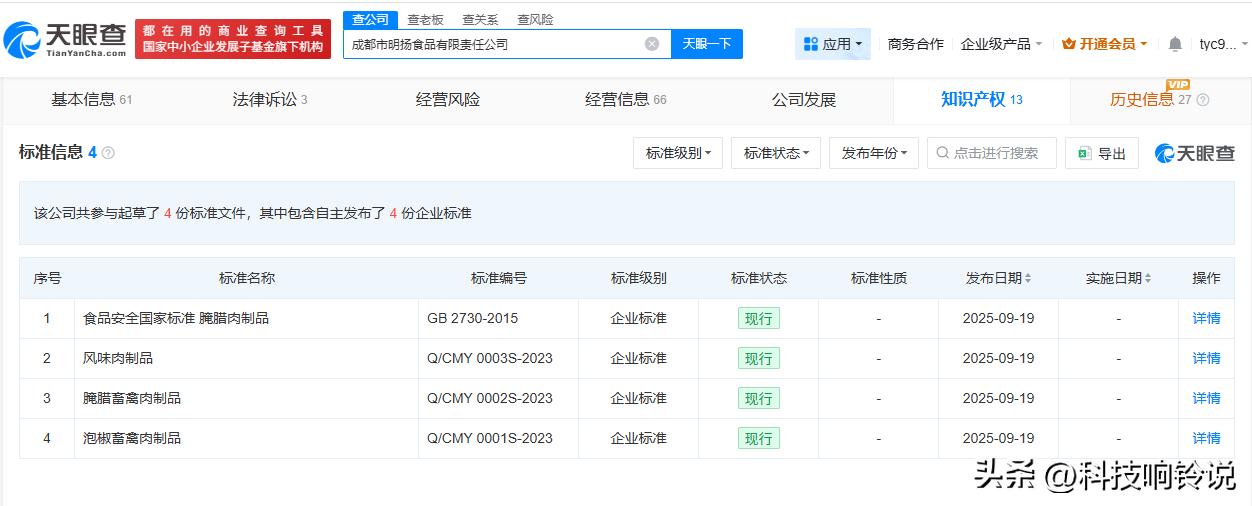Open the 经营信息 tab
The width and height of the screenshot is (1252, 506).
pyautogui.click(x=626, y=100)
